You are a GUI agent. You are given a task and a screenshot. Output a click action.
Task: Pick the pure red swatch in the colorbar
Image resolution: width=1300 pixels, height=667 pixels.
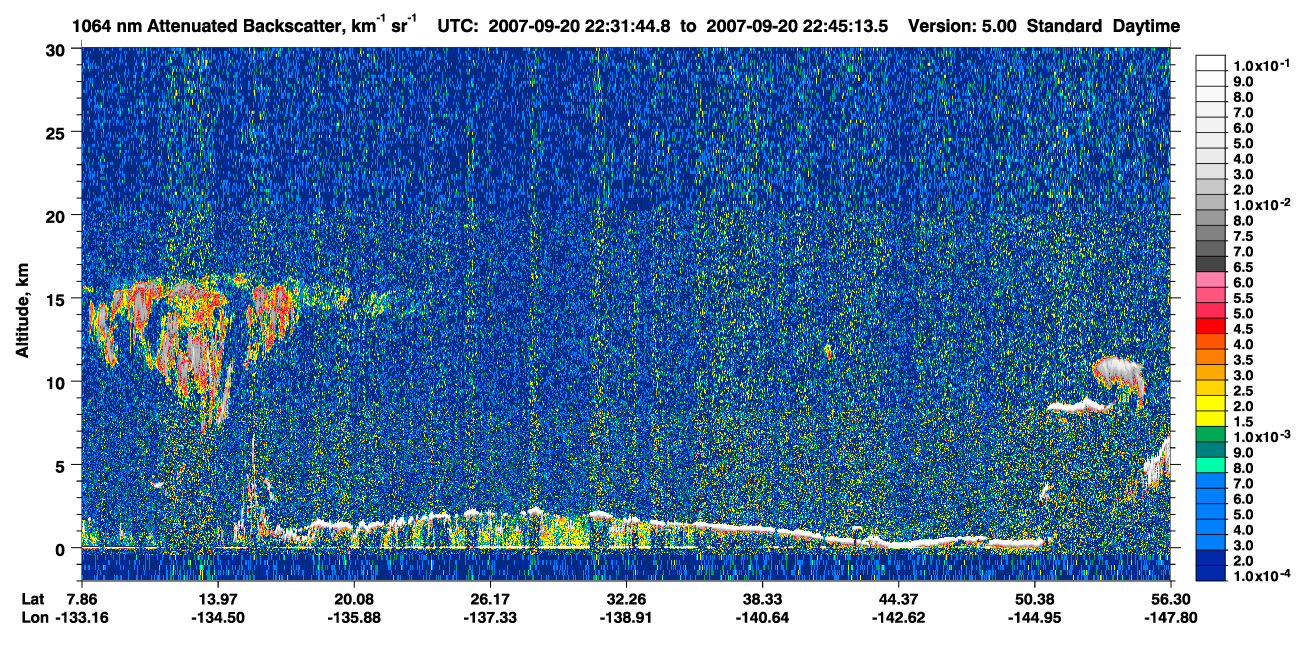click(x=1211, y=326)
